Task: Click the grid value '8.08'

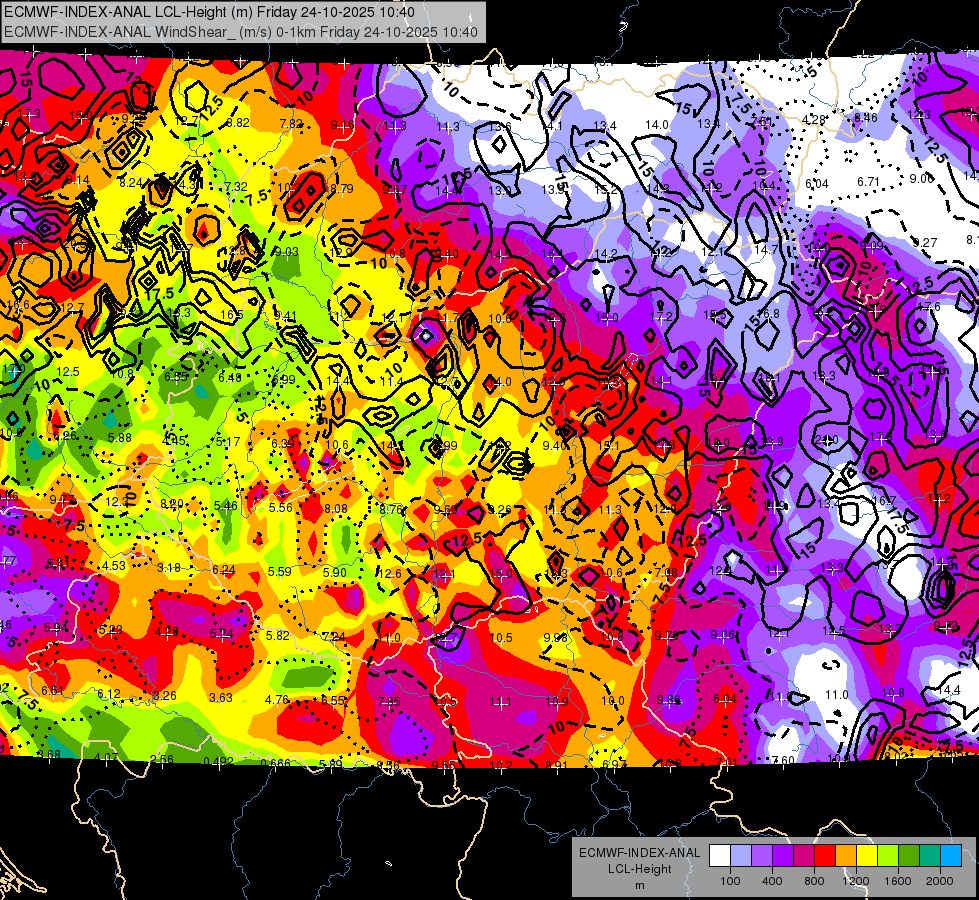Action: pos(335,509)
